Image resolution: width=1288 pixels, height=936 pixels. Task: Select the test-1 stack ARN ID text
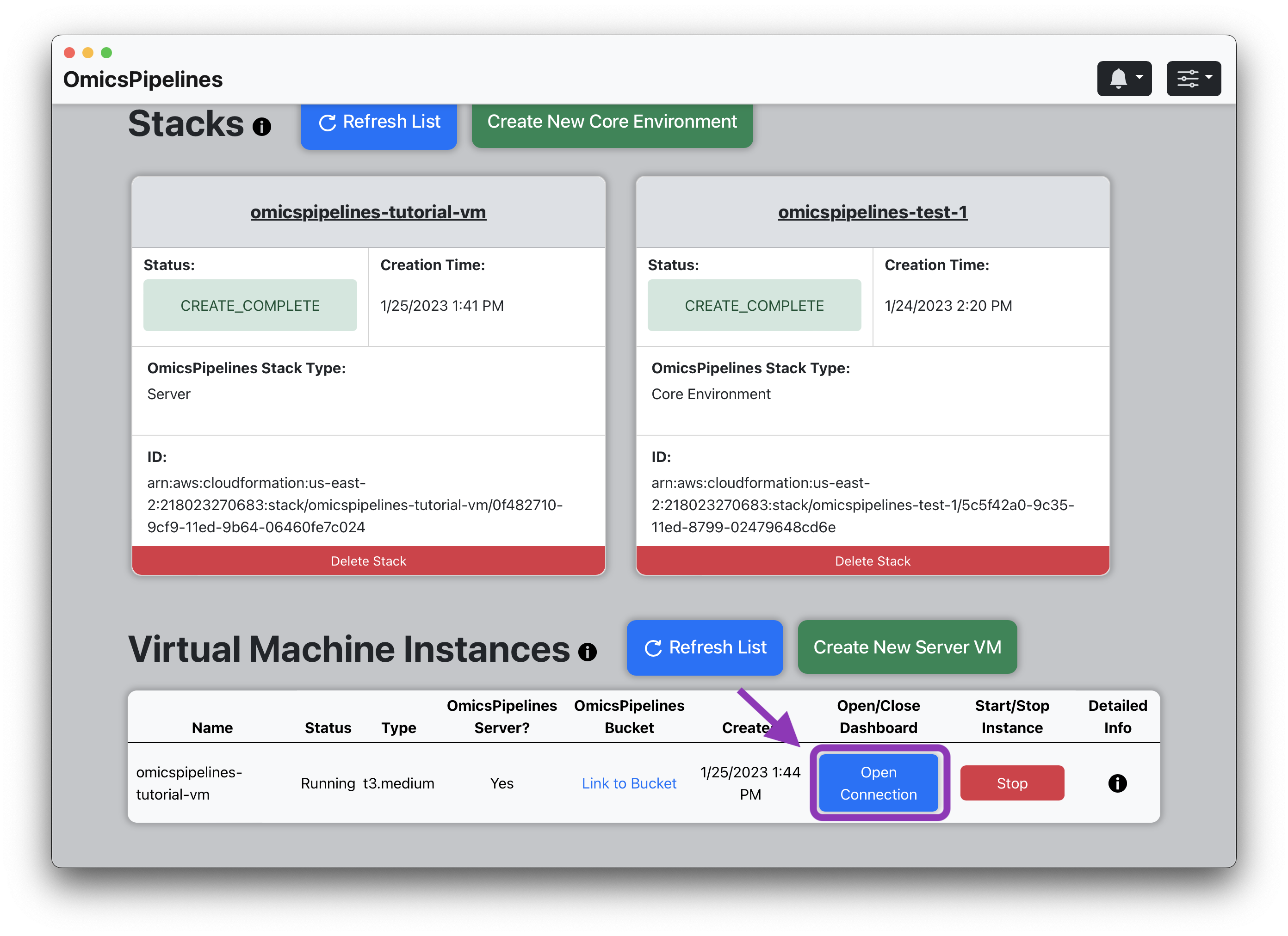(863, 505)
